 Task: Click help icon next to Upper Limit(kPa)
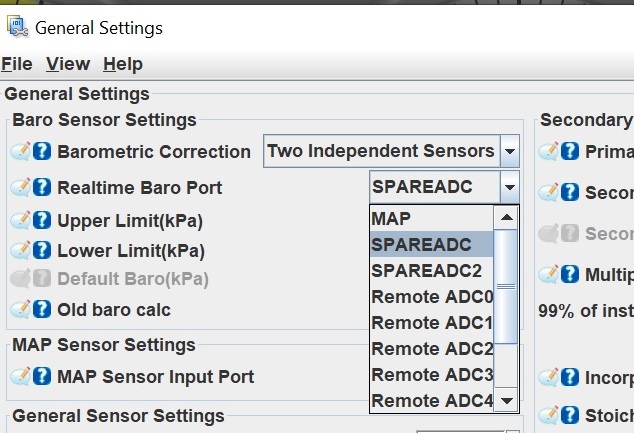point(42,220)
